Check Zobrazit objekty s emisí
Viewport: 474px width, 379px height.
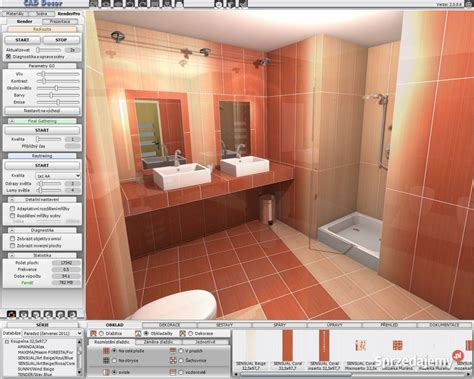pos(12,239)
